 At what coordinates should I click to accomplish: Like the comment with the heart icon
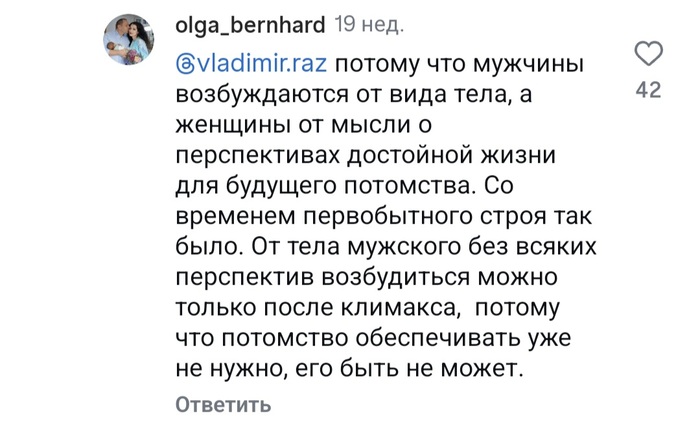click(x=648, y=53)
